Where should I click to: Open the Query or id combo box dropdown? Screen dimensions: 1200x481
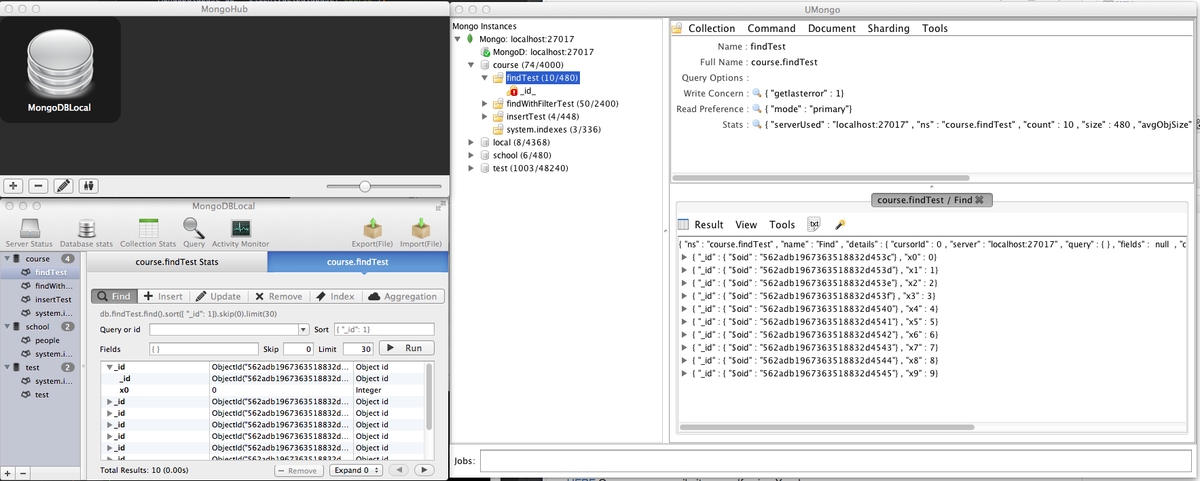[302, 329]
